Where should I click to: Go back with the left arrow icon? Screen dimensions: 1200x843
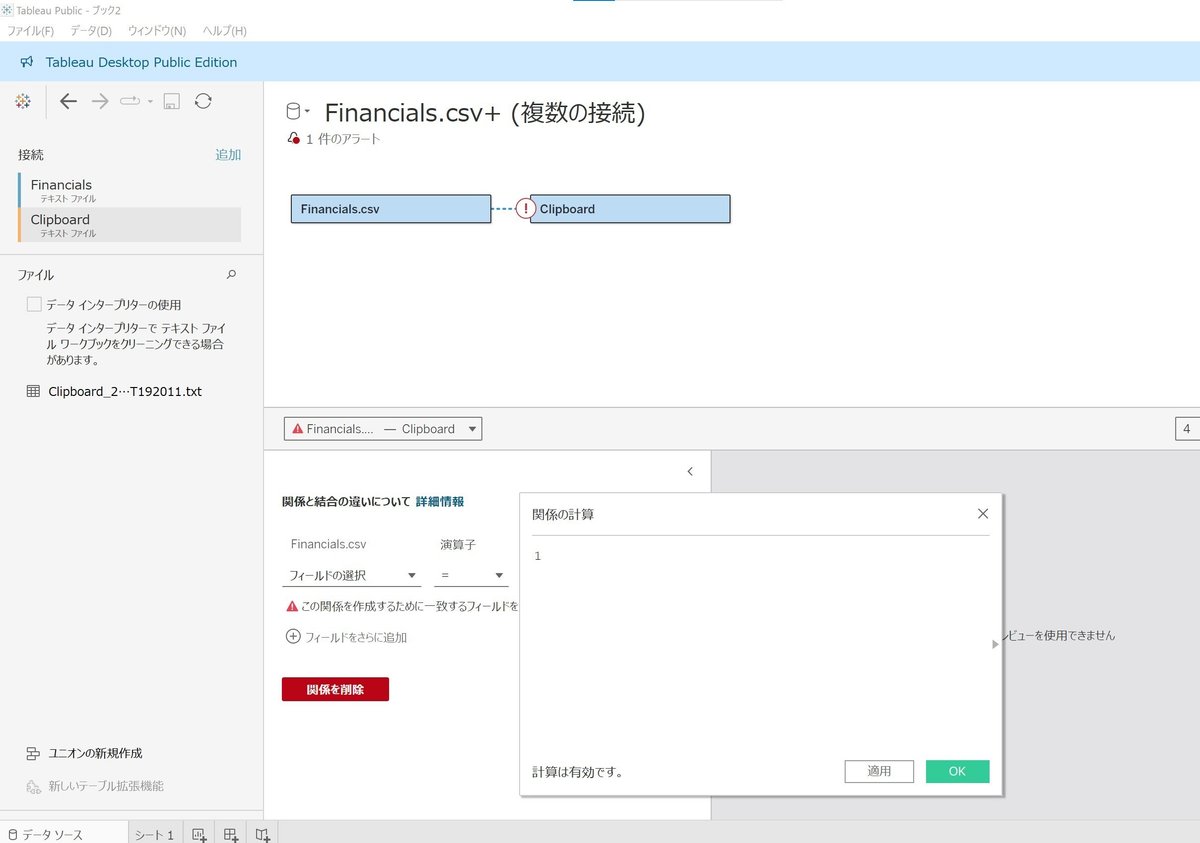pyautogui.click(x=68, y=101)
